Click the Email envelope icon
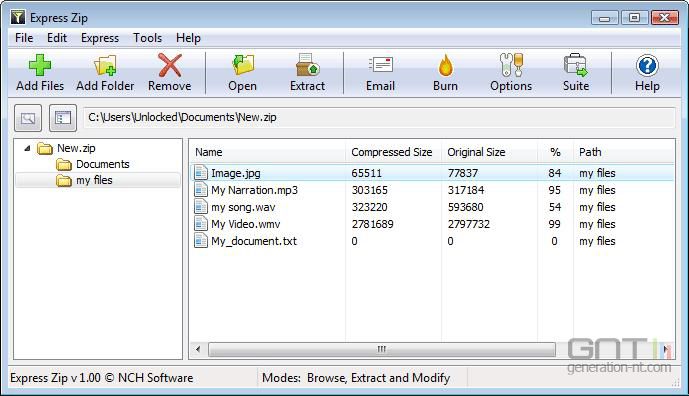The width and height of the screenshot is (689, 396). point(381,65)
